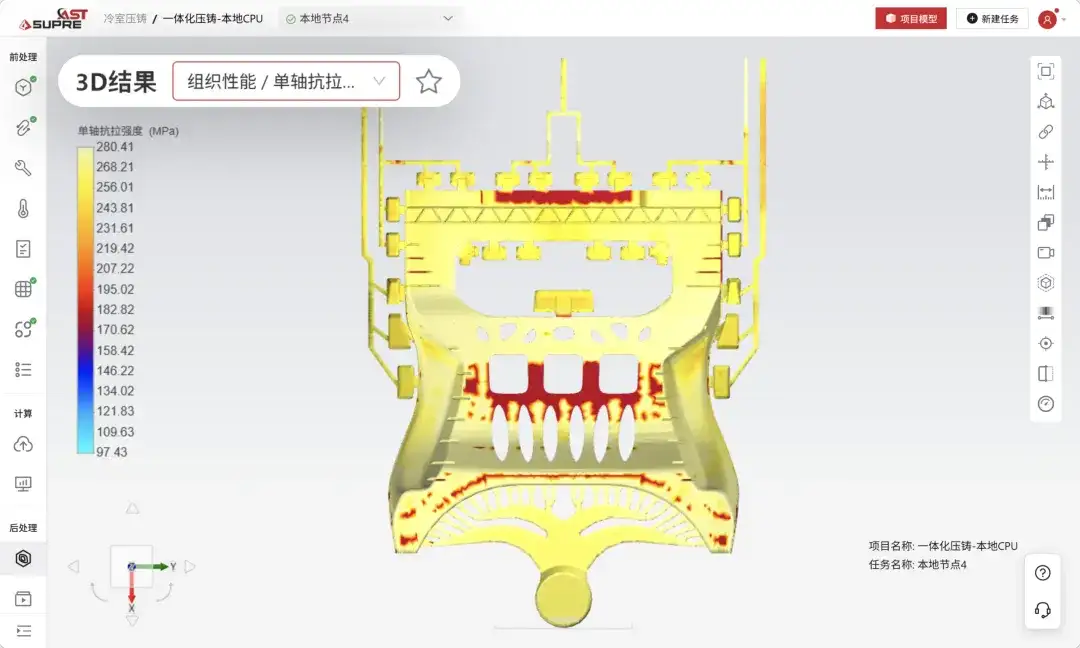Screen dimensions: 1080x648
Task: Click the left triangle view rotation arrow
Action: pos(74,567)
